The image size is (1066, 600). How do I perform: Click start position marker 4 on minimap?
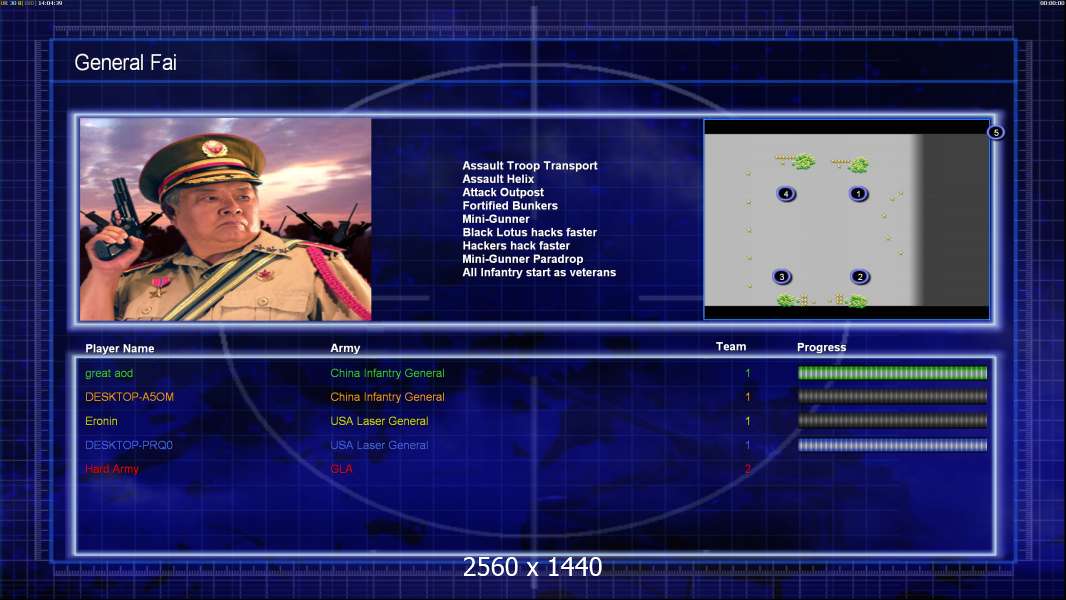[x=786, y=194]
